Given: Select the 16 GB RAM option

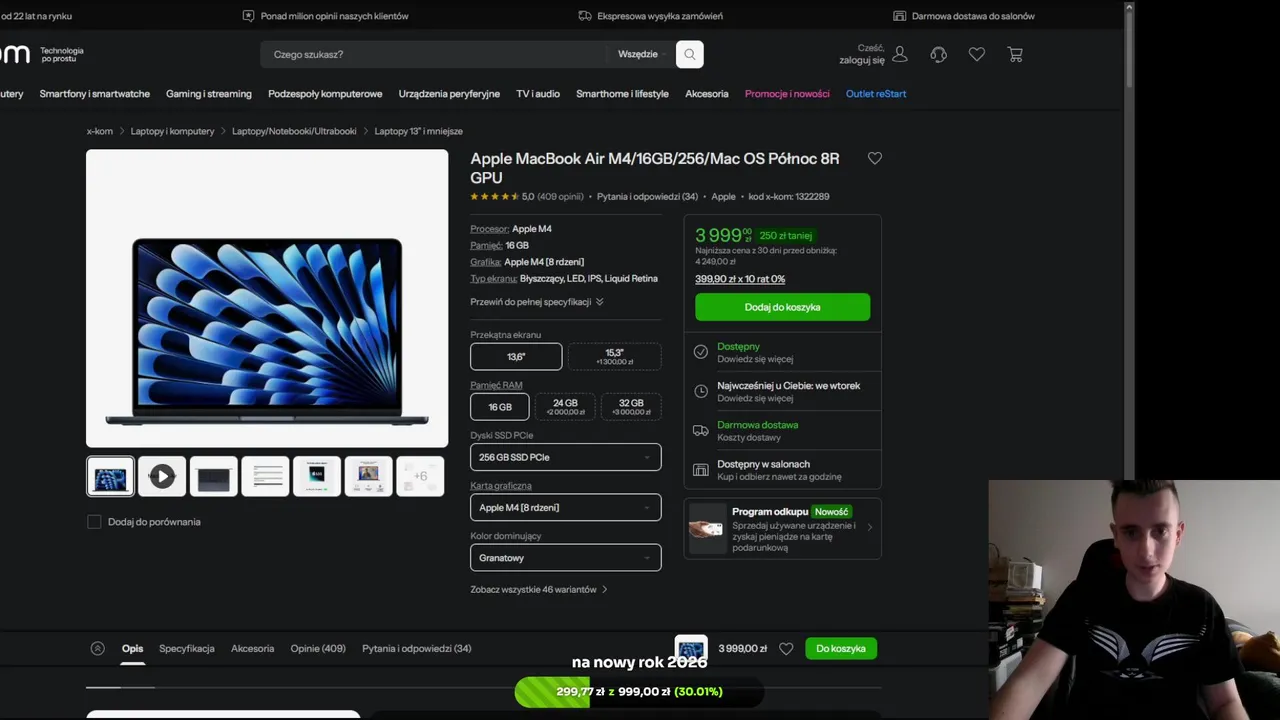Looking at the screenshot, I should click(500, 407).
